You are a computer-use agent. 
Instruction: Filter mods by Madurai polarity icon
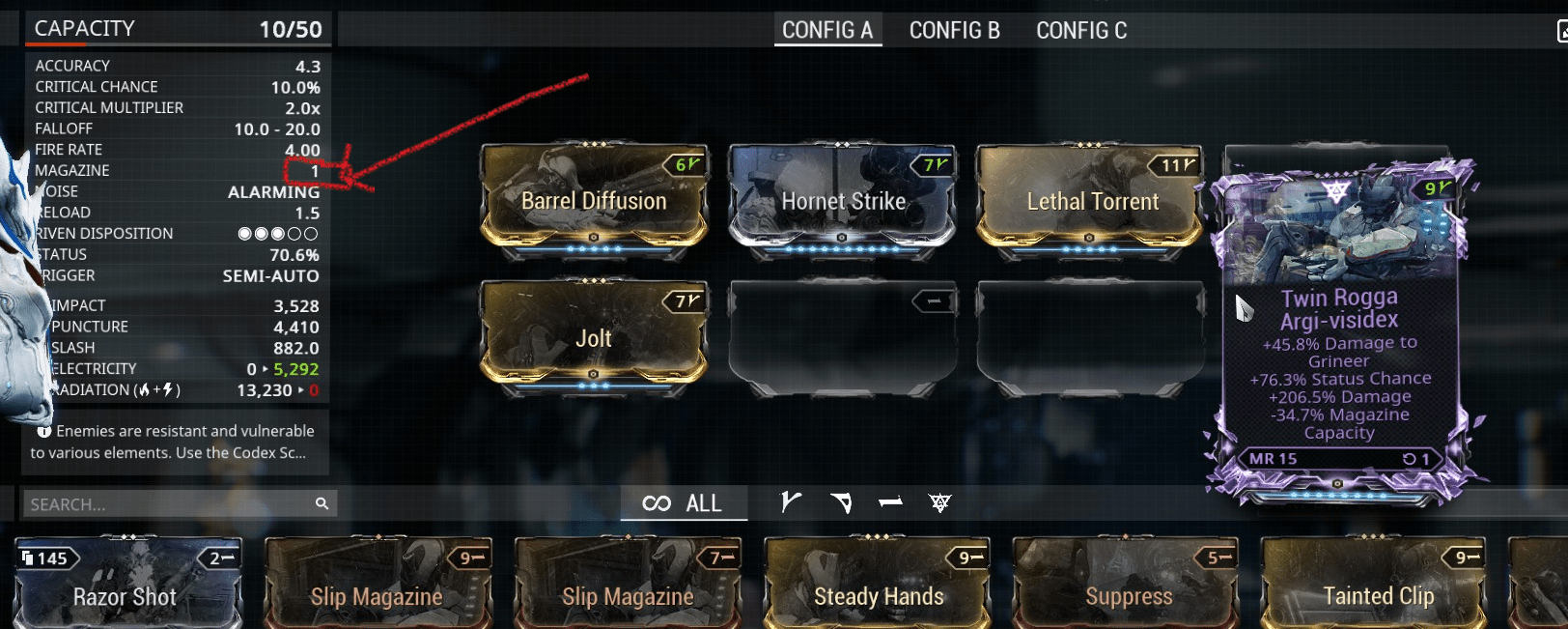click(791, 502)
